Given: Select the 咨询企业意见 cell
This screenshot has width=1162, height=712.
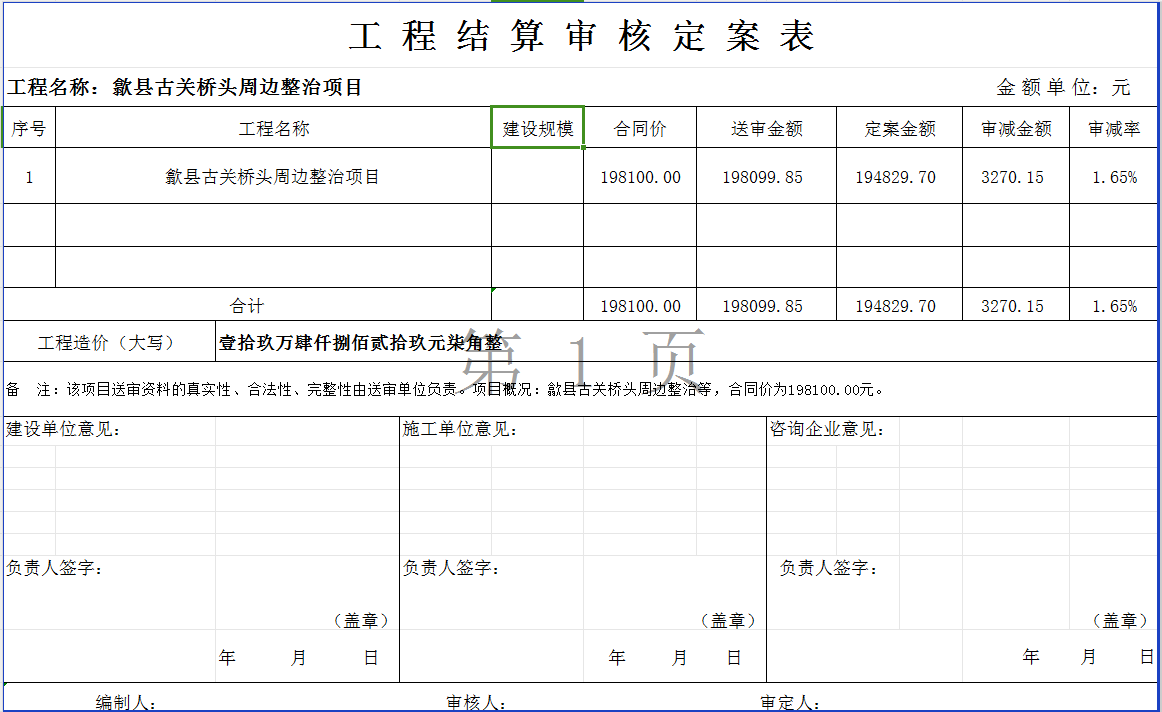Looking at the screenshot, I should (x=827, y=430).
